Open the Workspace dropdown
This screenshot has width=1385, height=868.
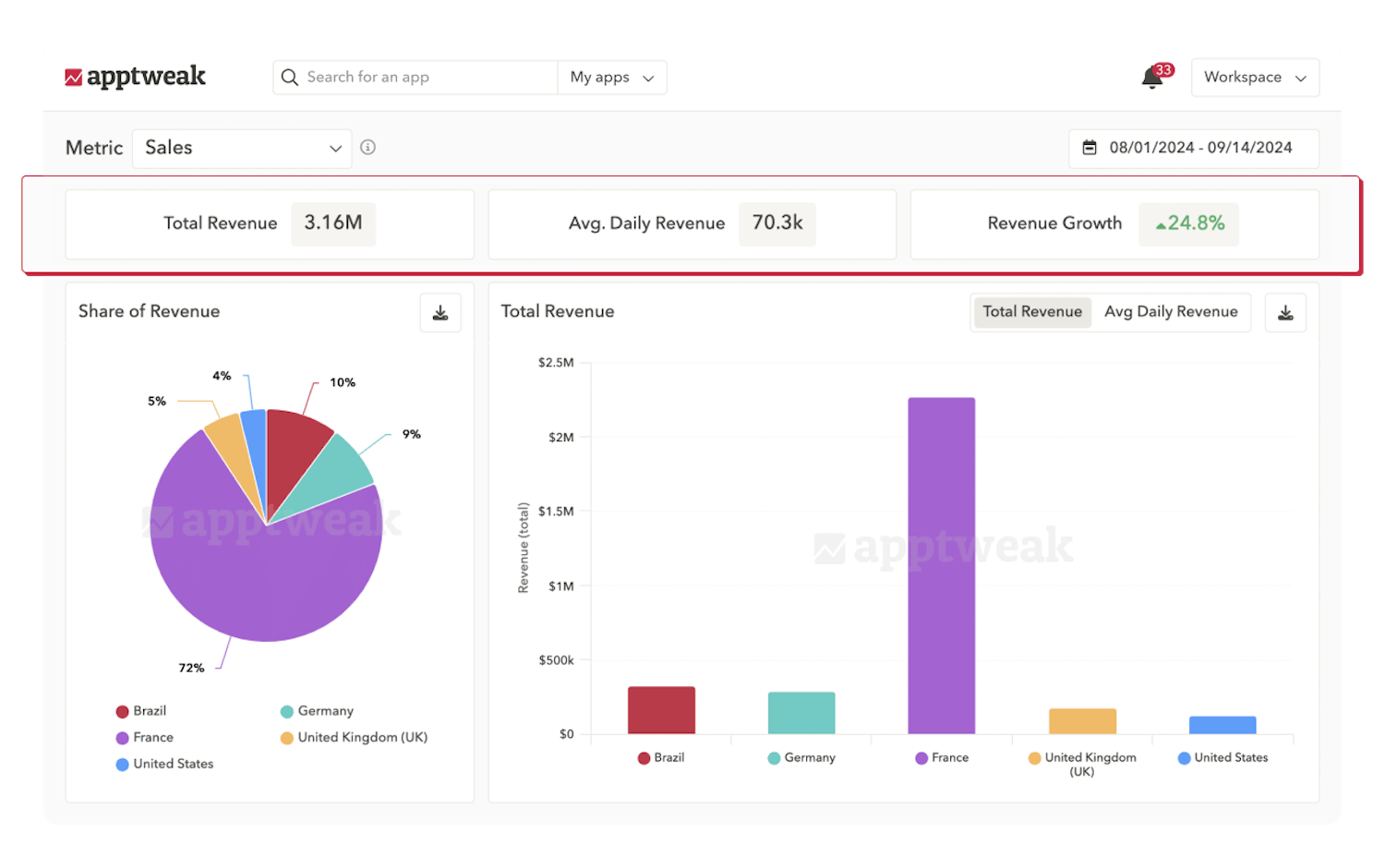tap(1255, 77)
